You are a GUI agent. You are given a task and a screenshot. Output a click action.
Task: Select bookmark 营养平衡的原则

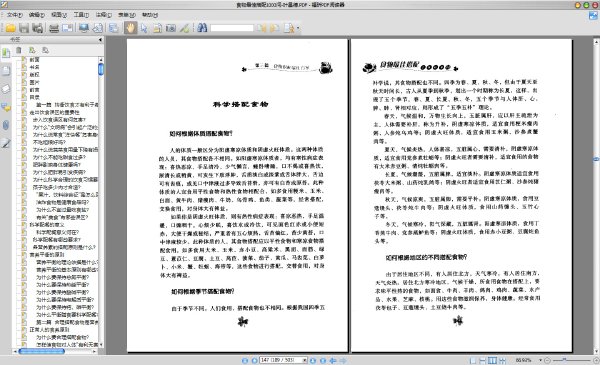[47, 254]
